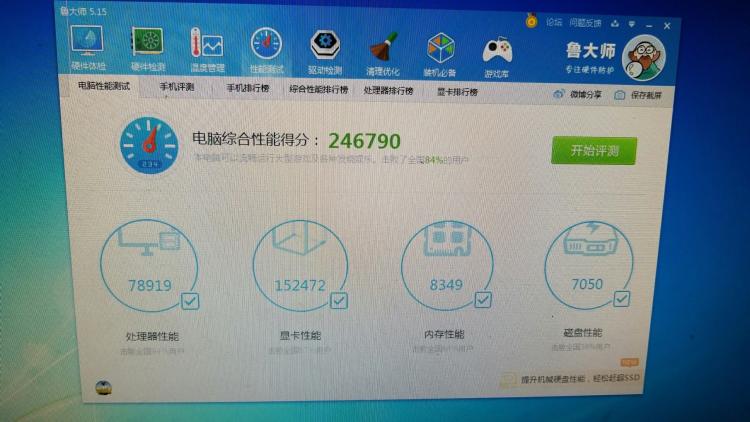Switch to the 综合性能排行榜 tab

319,89
